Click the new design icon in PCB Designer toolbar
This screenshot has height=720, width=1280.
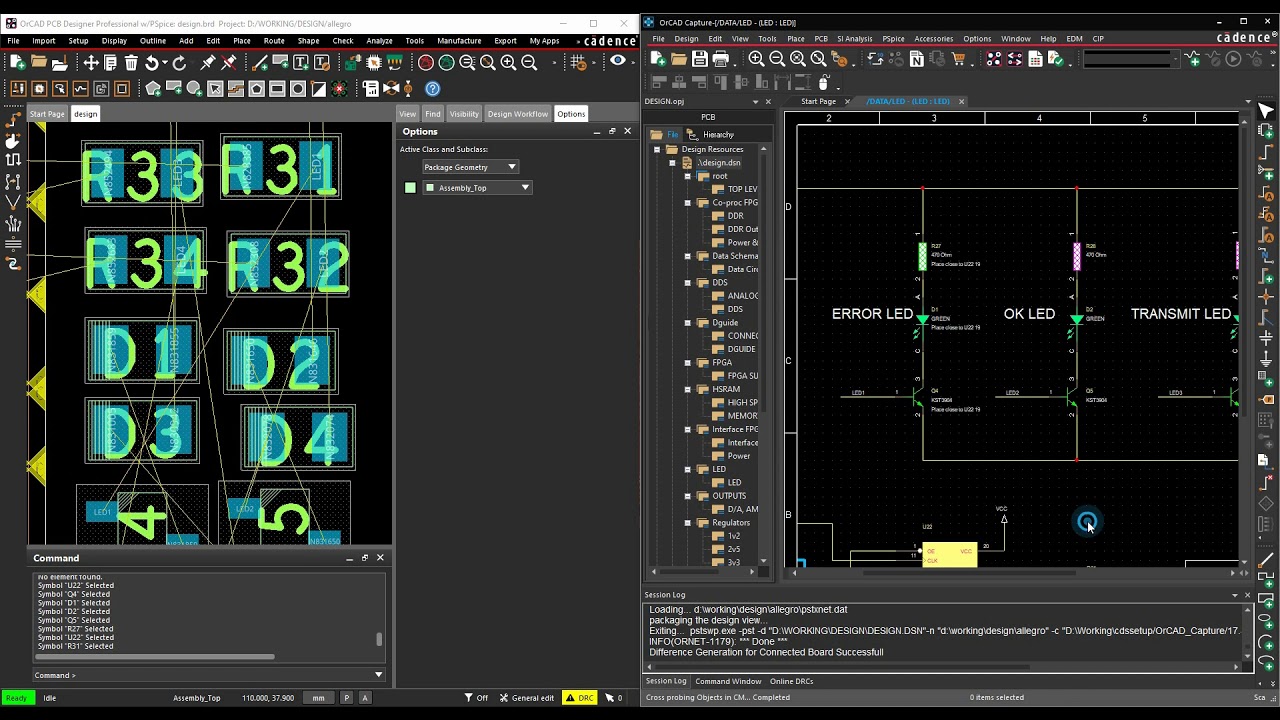point(18,62)
